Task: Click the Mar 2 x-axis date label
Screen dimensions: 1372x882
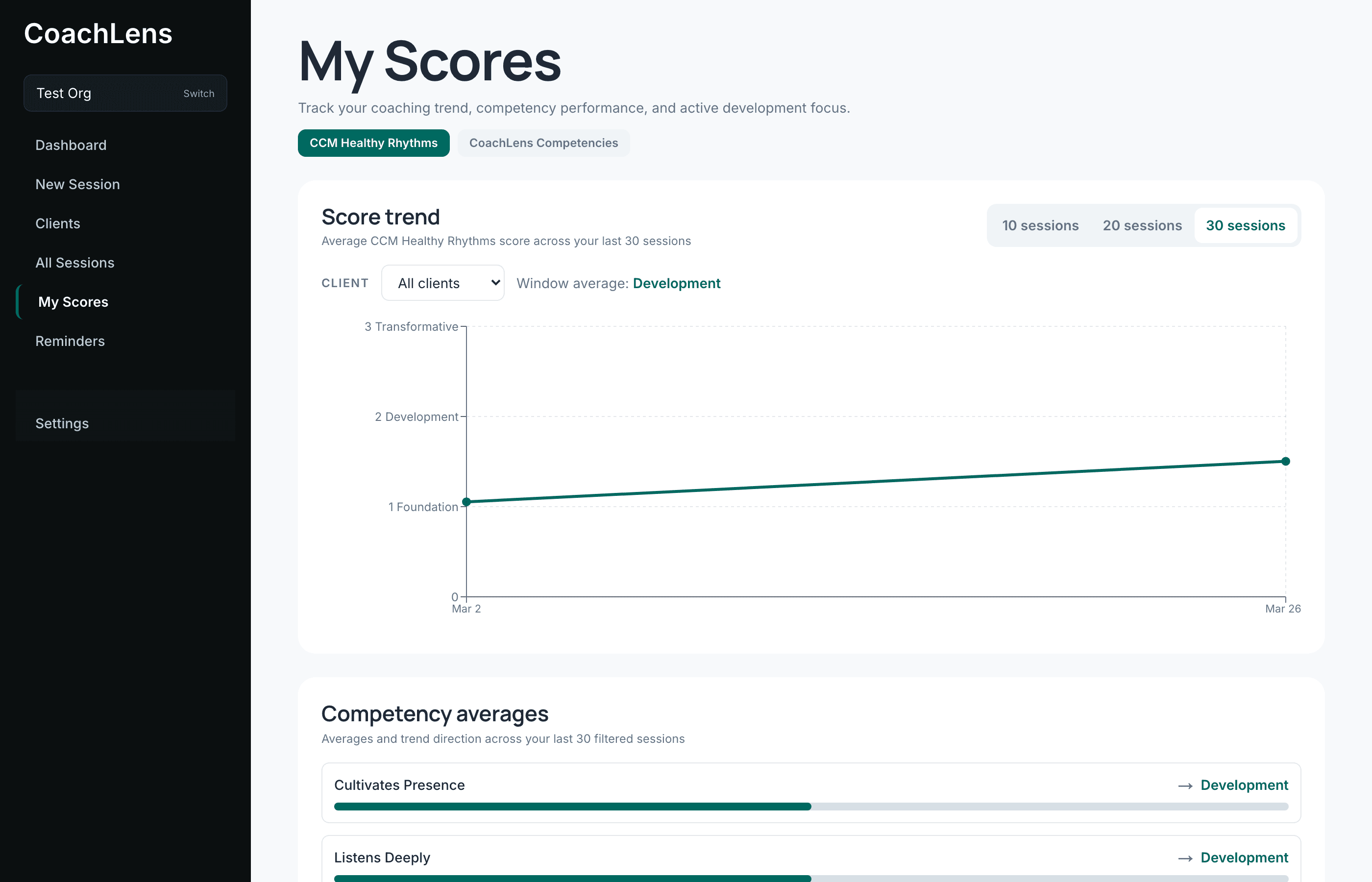Action: click(466, 609)
